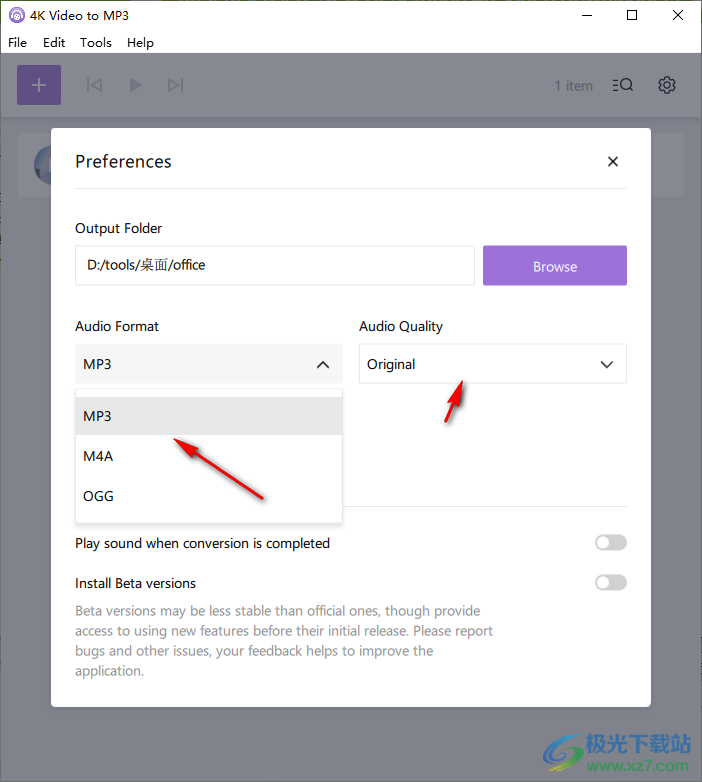Click the Browse button
The width and height of the screenshot is (702, 782).
[555, 265]
